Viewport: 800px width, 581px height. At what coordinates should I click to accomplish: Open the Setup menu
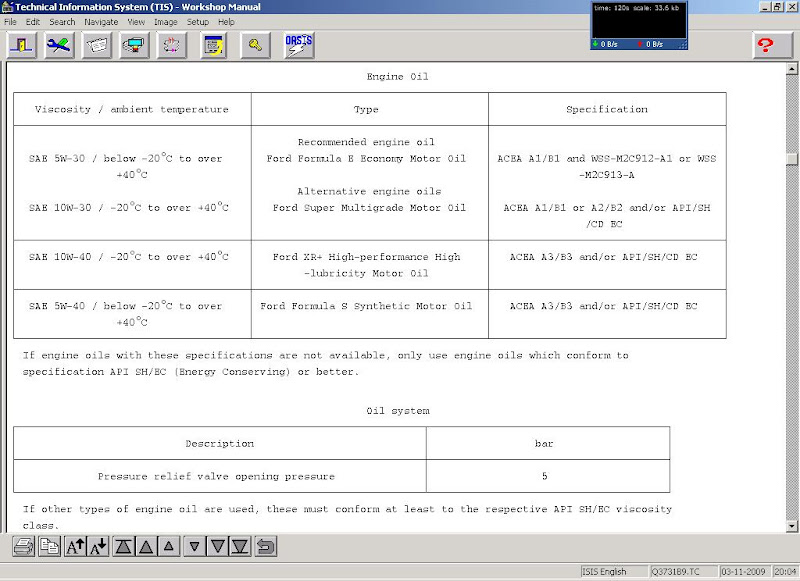198,22
